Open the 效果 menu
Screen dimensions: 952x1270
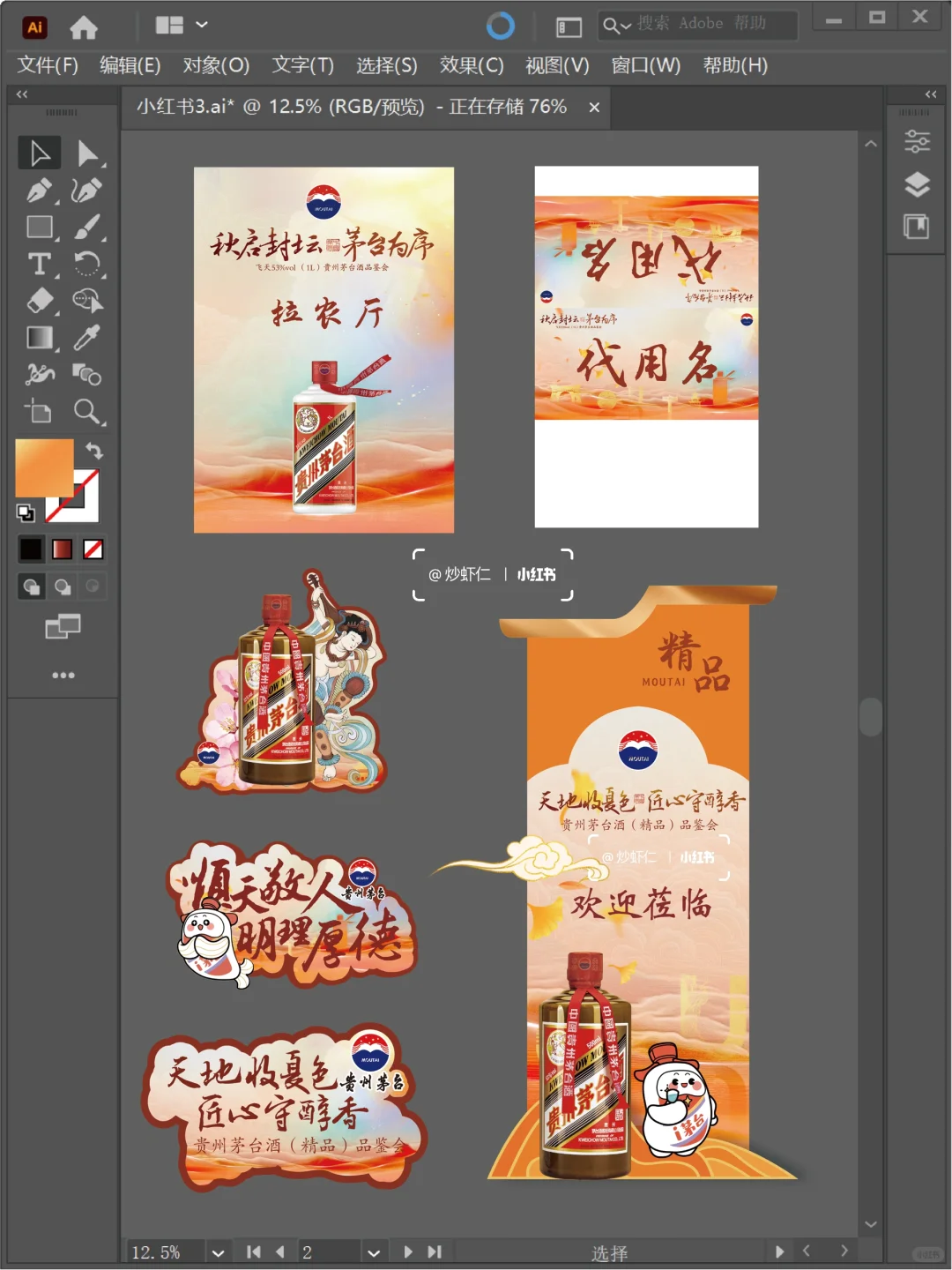click(471, 65)
